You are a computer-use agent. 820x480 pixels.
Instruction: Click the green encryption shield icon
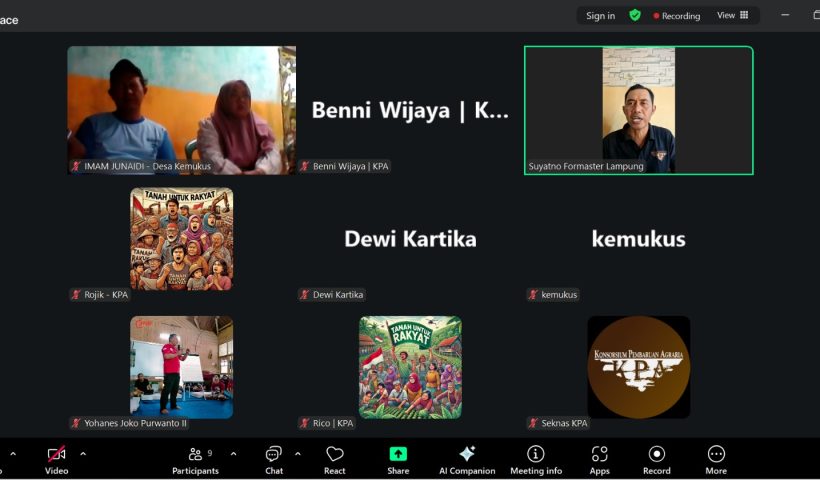pos(634,15)
